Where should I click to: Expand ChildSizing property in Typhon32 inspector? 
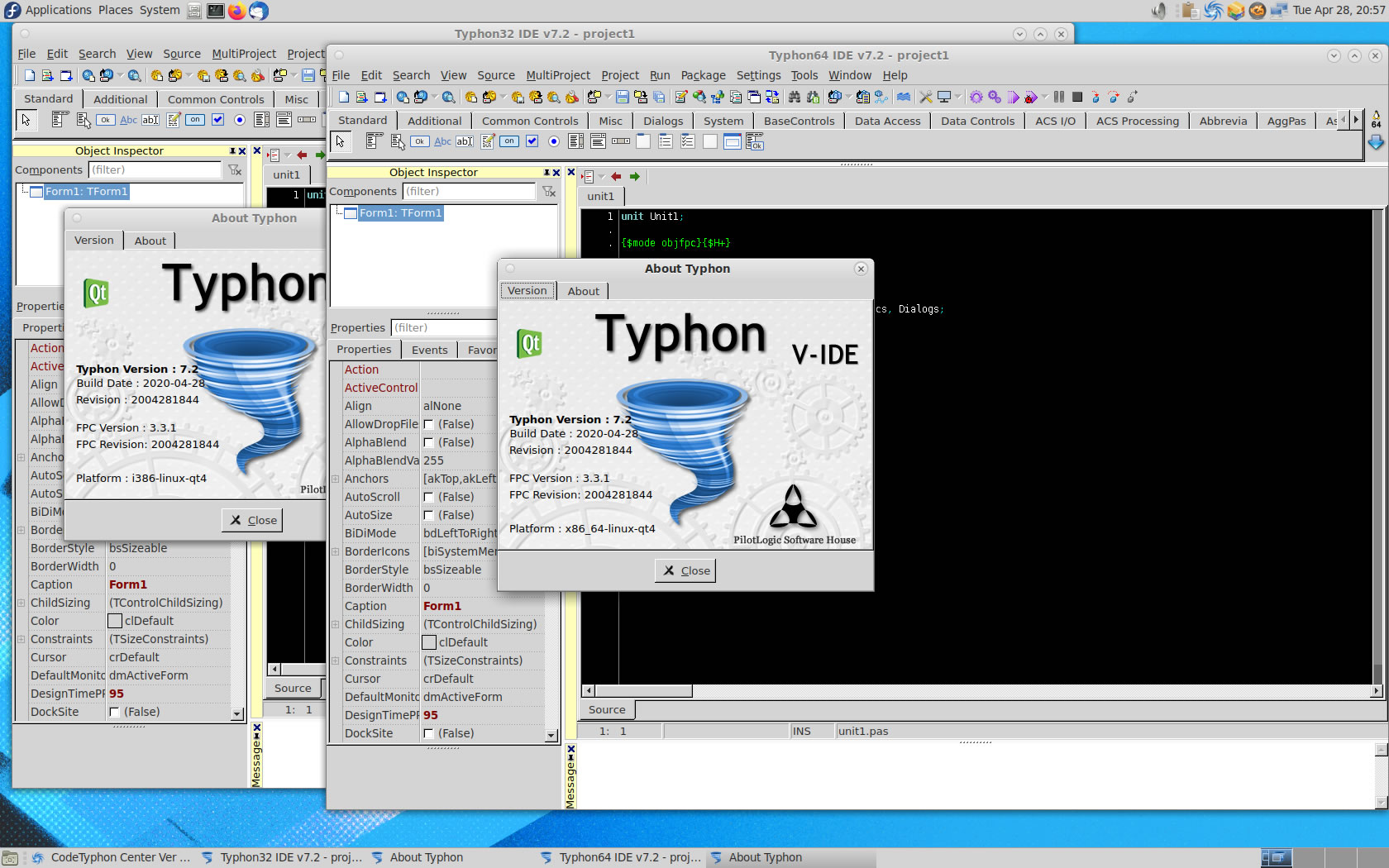tap(21, 603)
